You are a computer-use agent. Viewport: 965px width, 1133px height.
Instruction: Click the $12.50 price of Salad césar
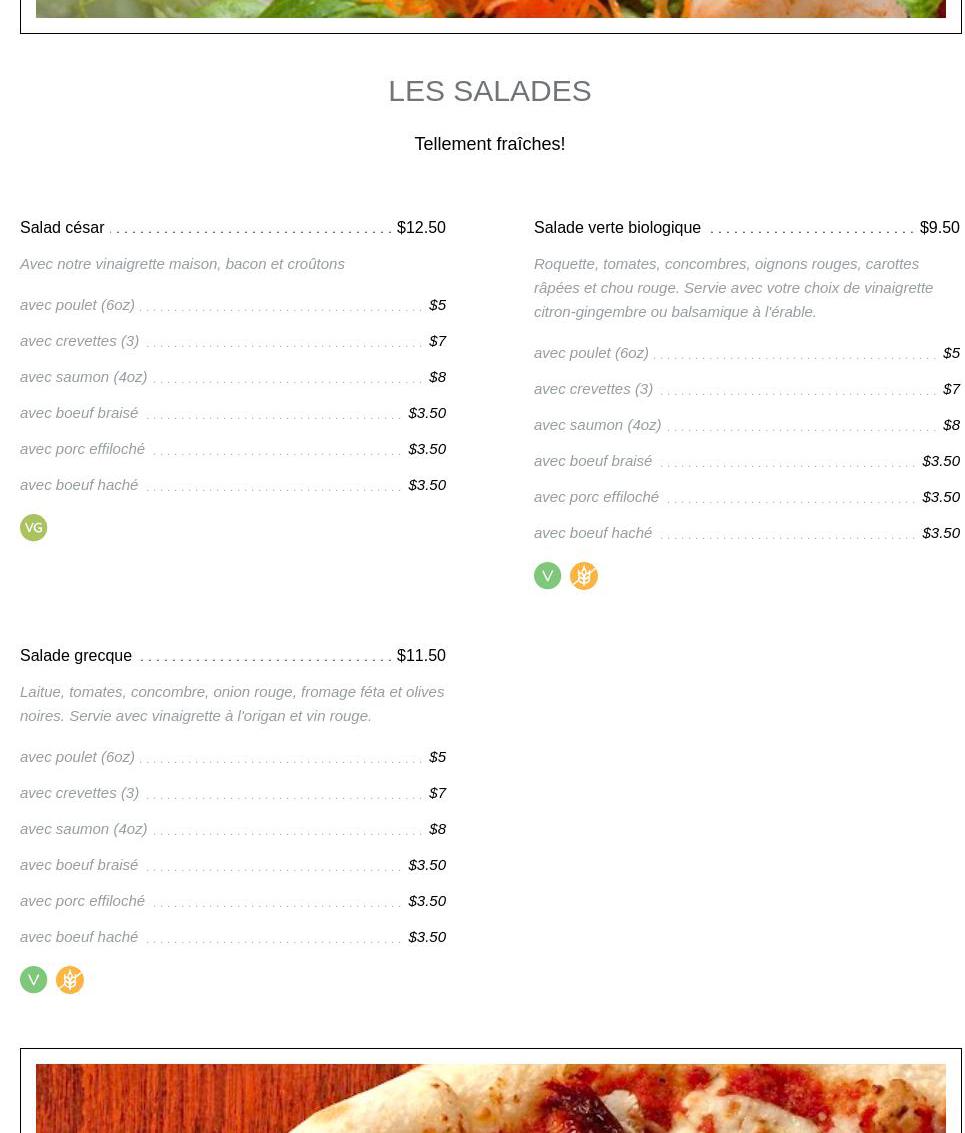[x=421, y=228]
